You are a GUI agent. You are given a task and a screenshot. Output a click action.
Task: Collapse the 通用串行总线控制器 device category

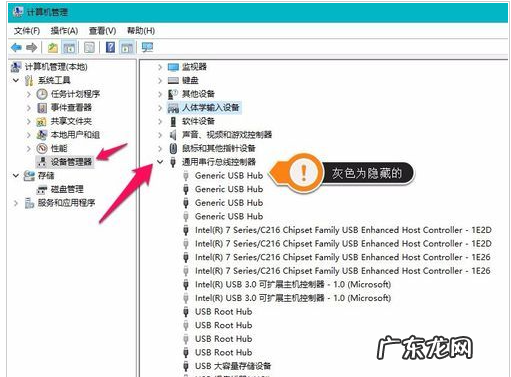tap(160, 162)
